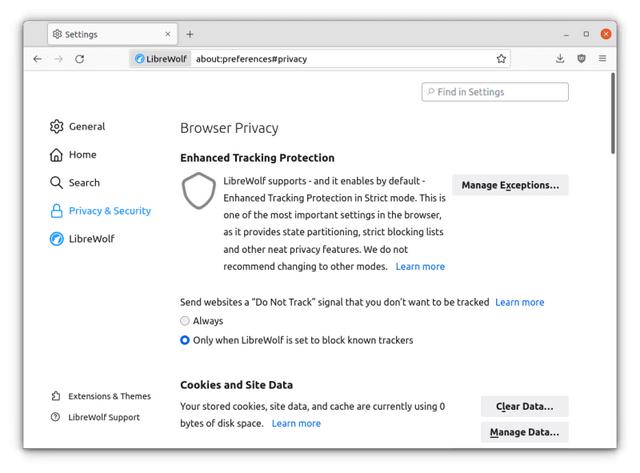Screen dimensions: 640x473
Task: Open Extensions & Themes link
Action: click(101, 396)
